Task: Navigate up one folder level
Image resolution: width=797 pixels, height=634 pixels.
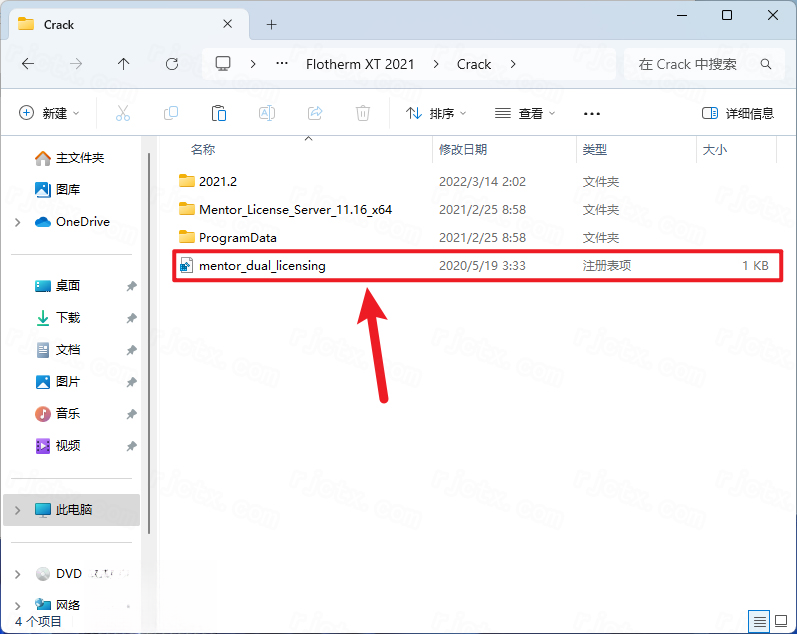Action: [124, 64]
